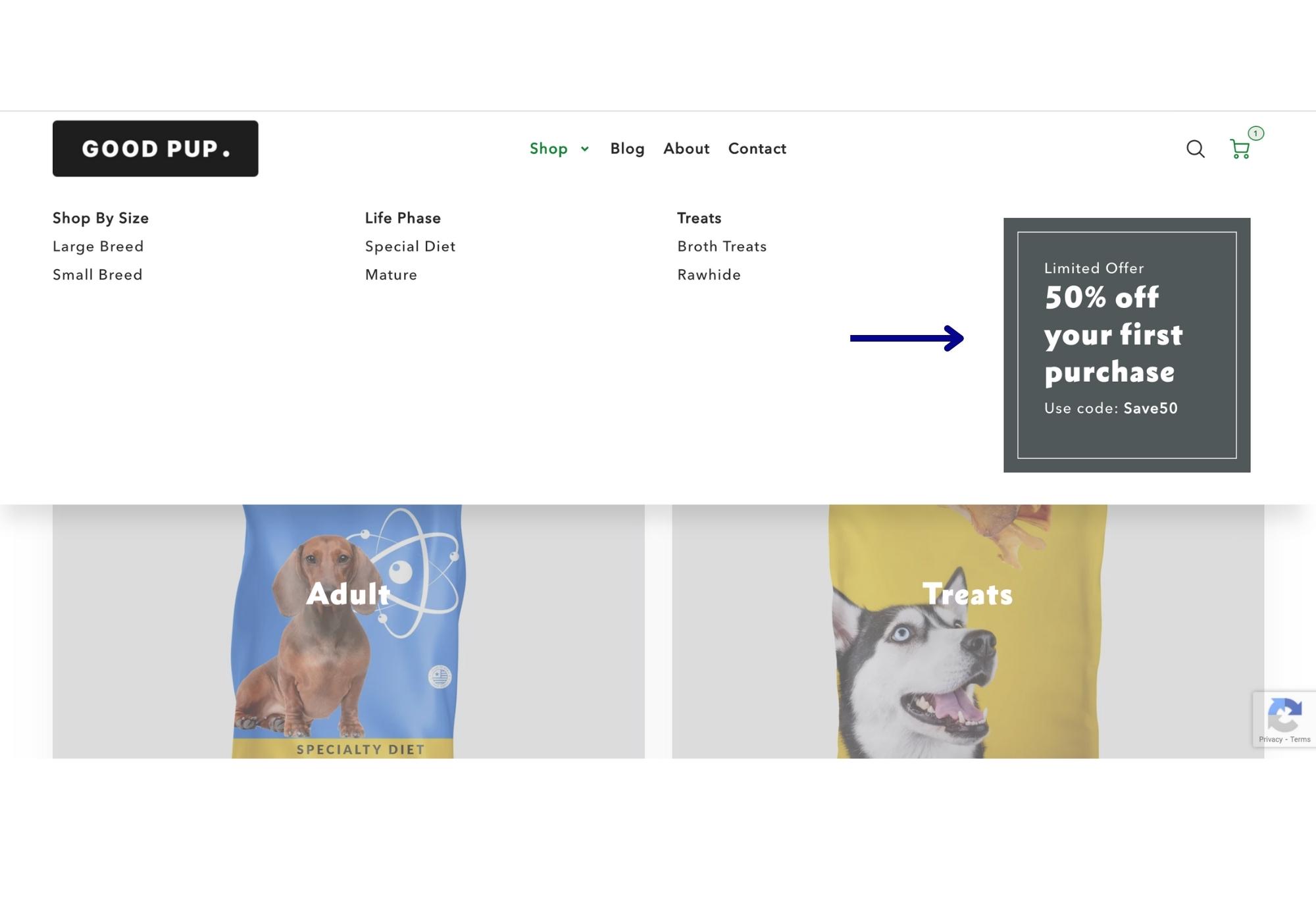Select the Large Breed link
The height and width of the screenshot is (905, 1316).
tap(97, 247)
